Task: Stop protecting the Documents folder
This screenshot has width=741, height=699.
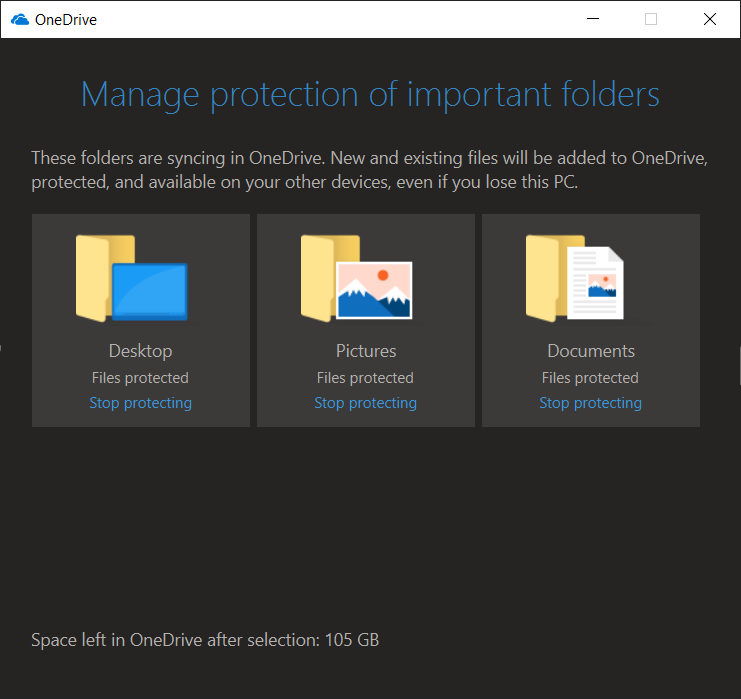Action: (x=590, y=403)
